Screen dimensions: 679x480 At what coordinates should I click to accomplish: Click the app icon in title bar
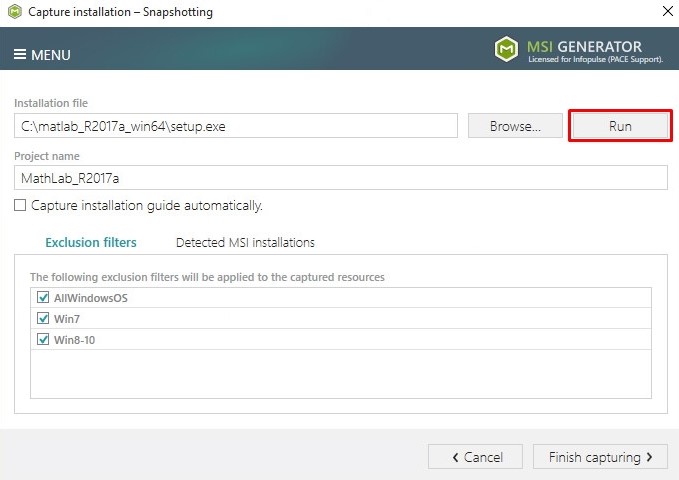[15, 12]
